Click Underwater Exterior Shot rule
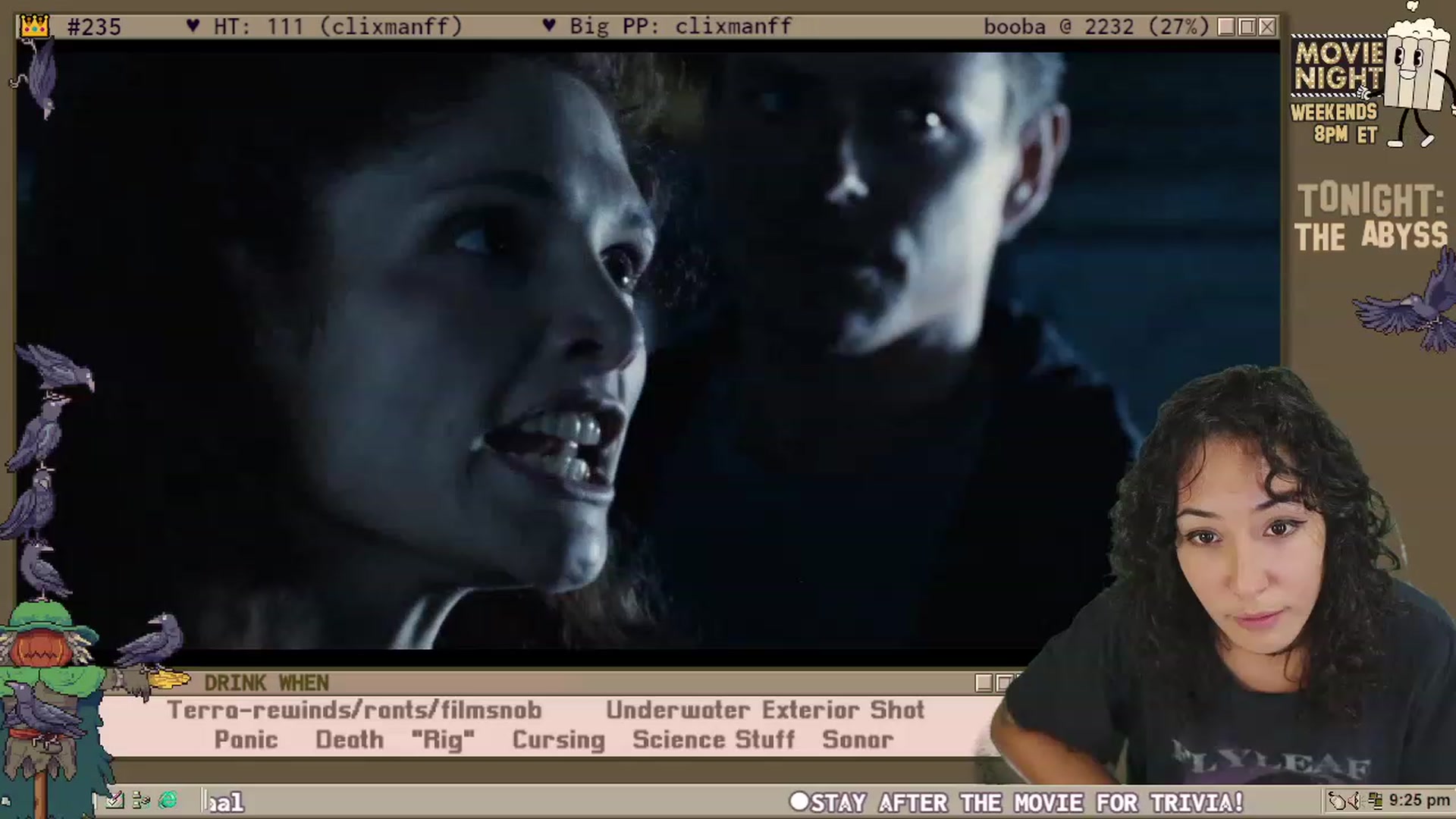This screenshot has width=1456, height=819. [x=765, y=710]
